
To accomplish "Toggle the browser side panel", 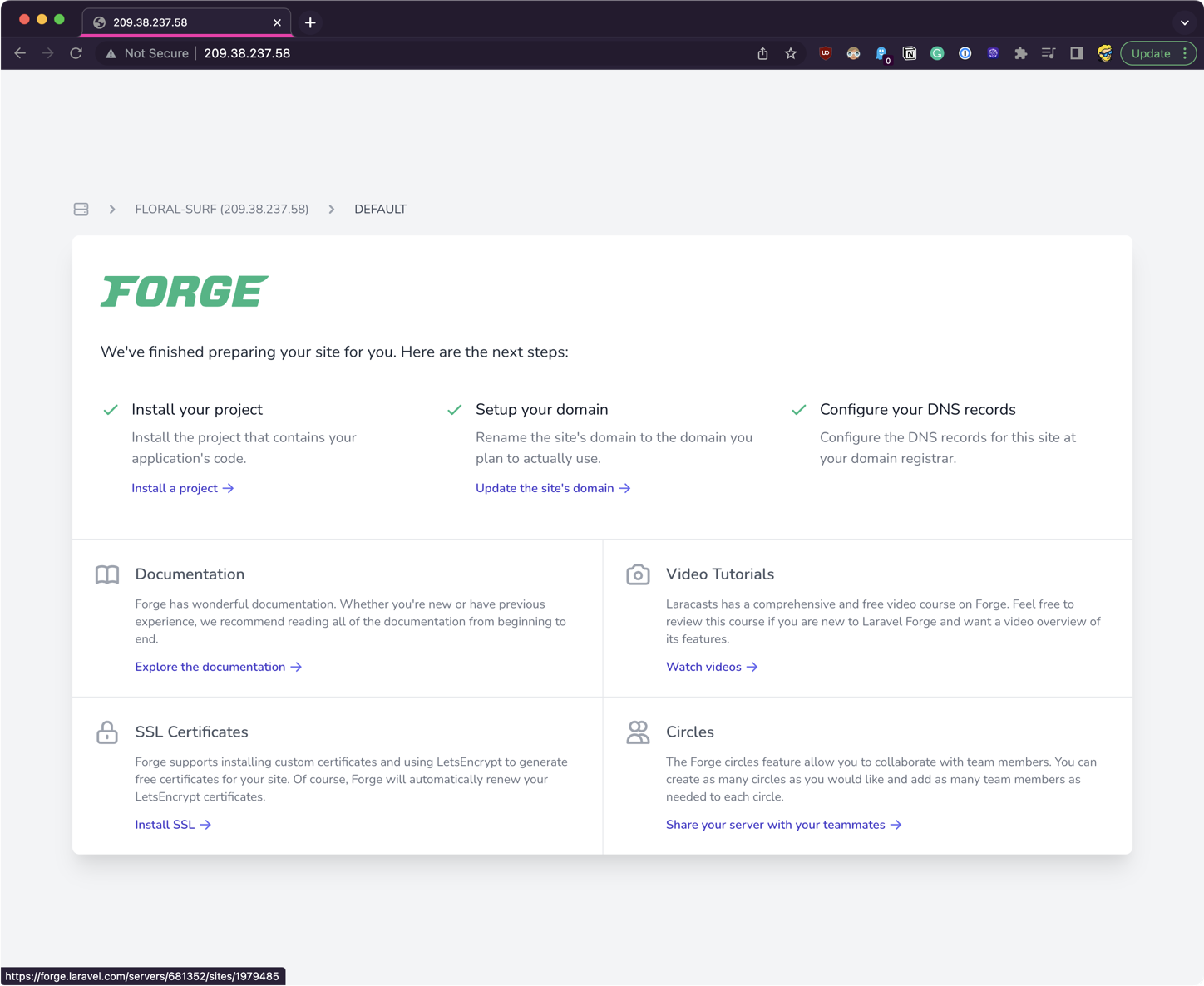I will [1076, 53].
